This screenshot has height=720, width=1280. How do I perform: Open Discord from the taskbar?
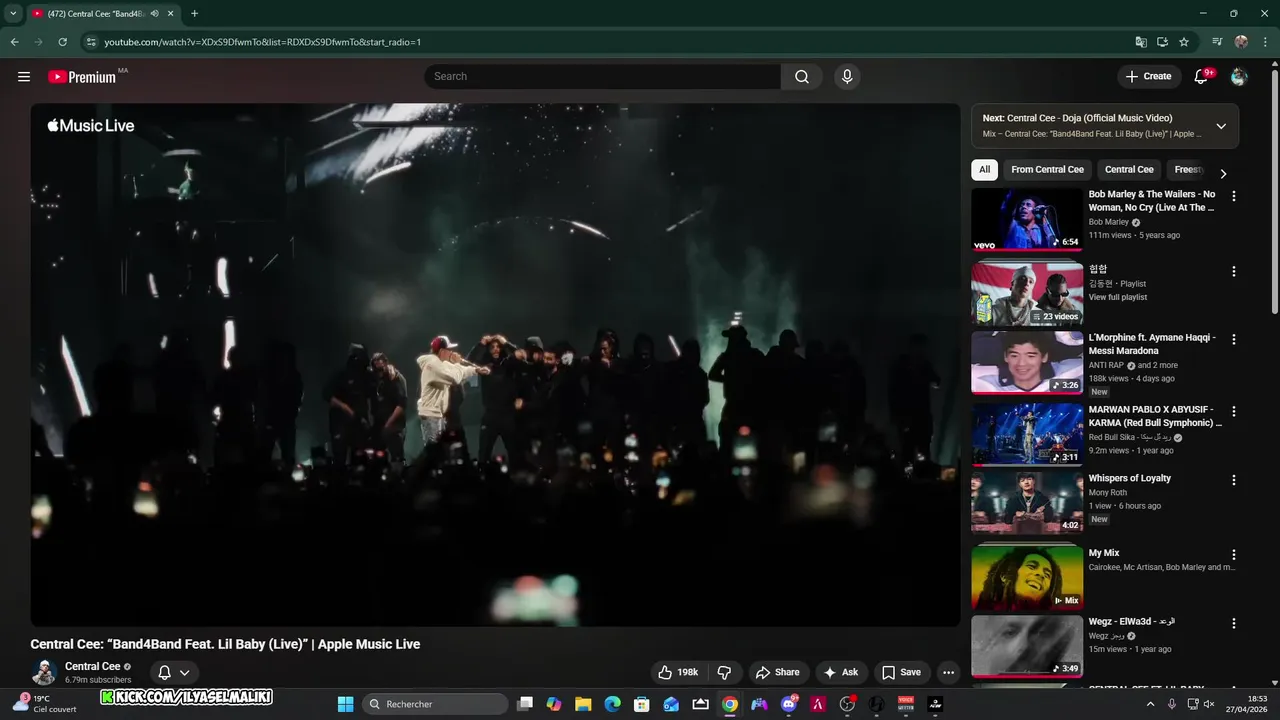click(789, 704)
